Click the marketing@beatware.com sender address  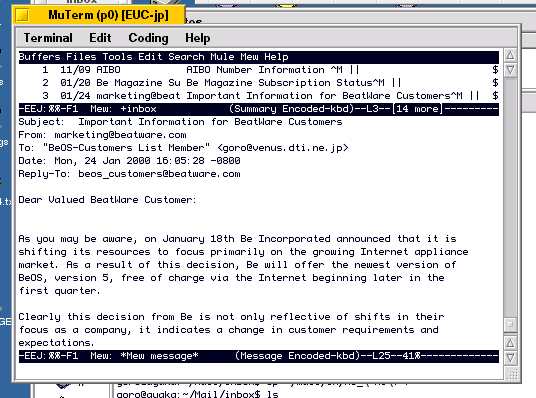pyautogui.click(x=120, y=135)
